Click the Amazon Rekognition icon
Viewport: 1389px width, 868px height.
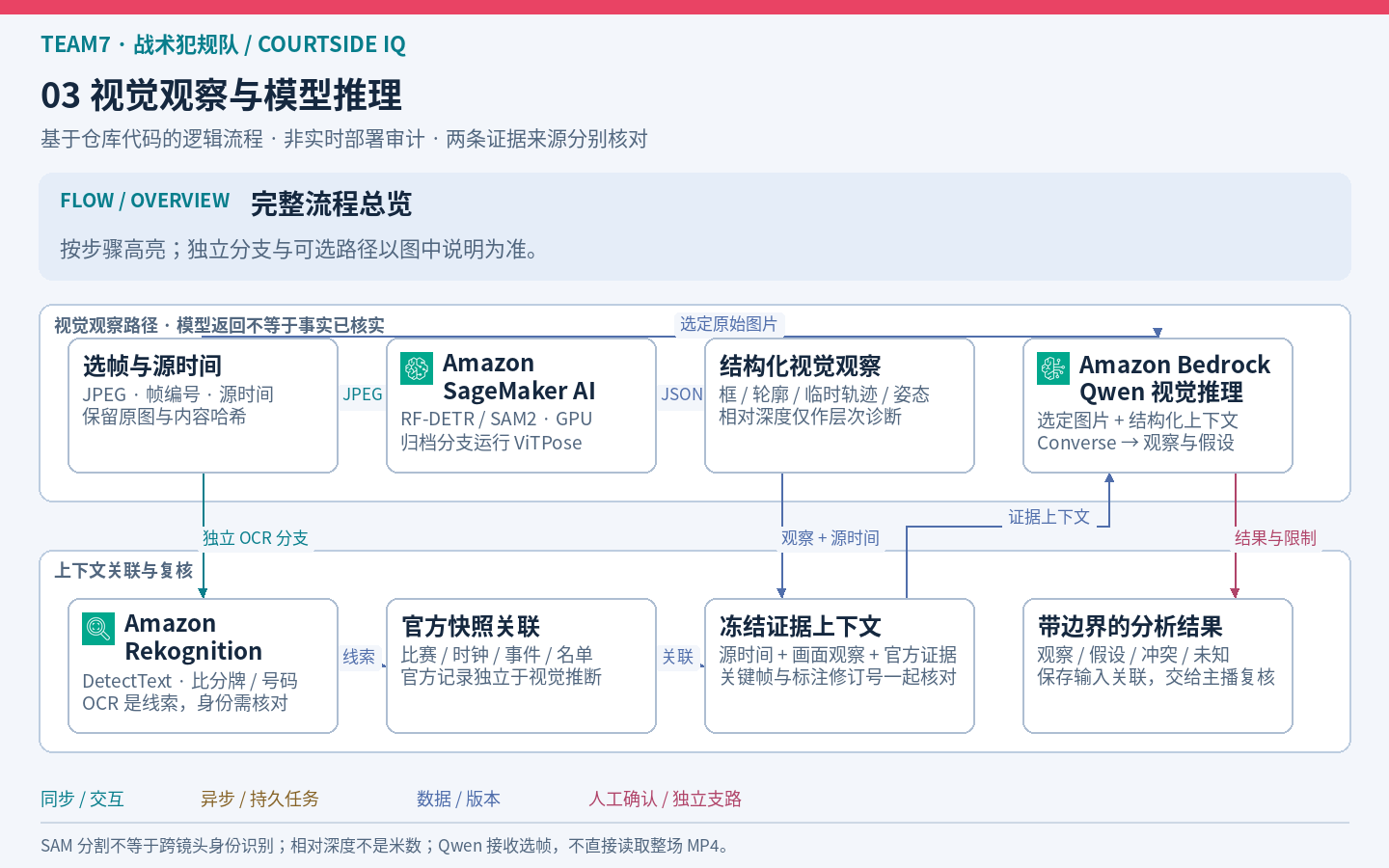pos(98,629)
